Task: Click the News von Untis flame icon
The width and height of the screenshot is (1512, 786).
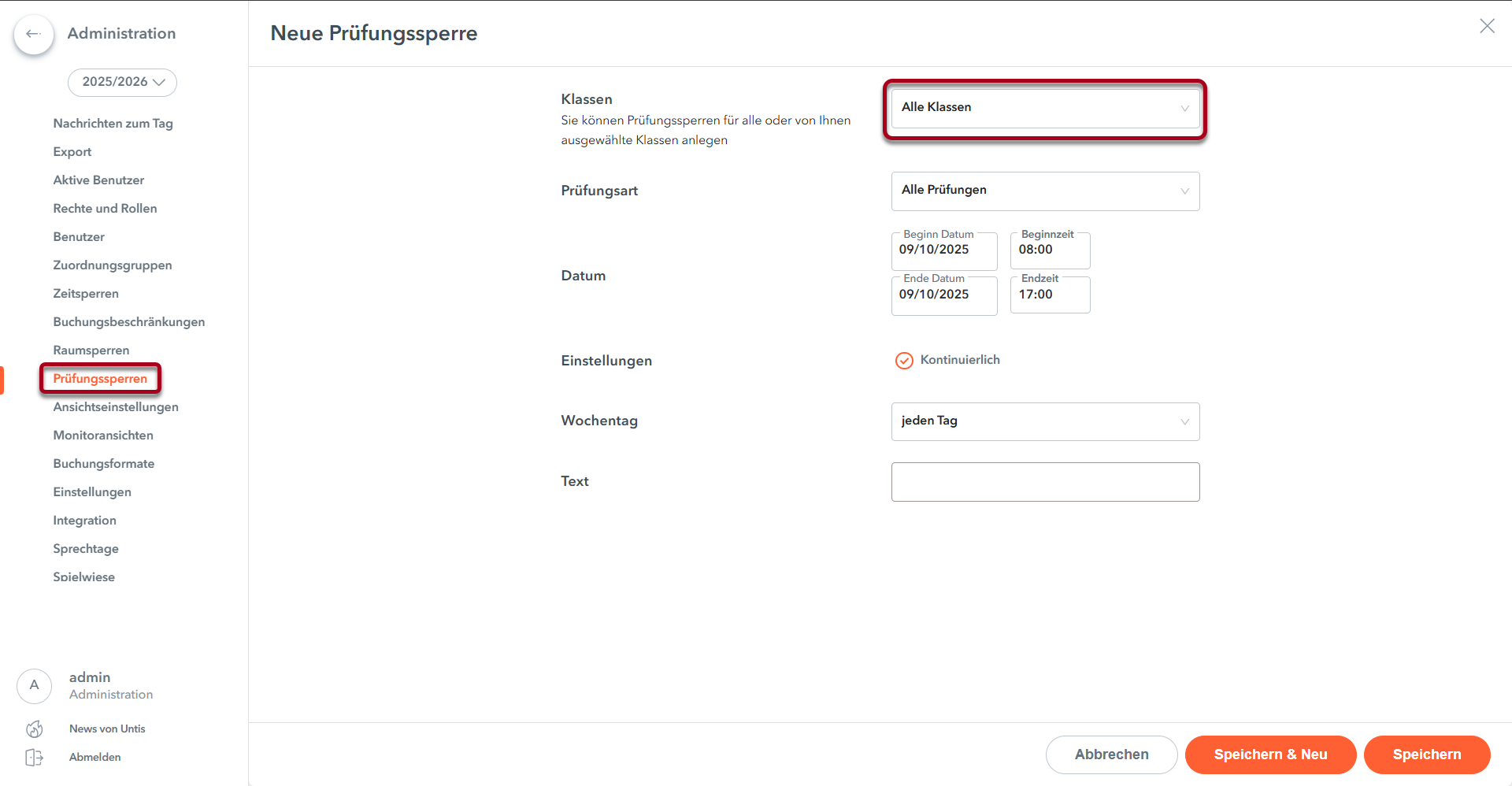Action: click(35, 729)
